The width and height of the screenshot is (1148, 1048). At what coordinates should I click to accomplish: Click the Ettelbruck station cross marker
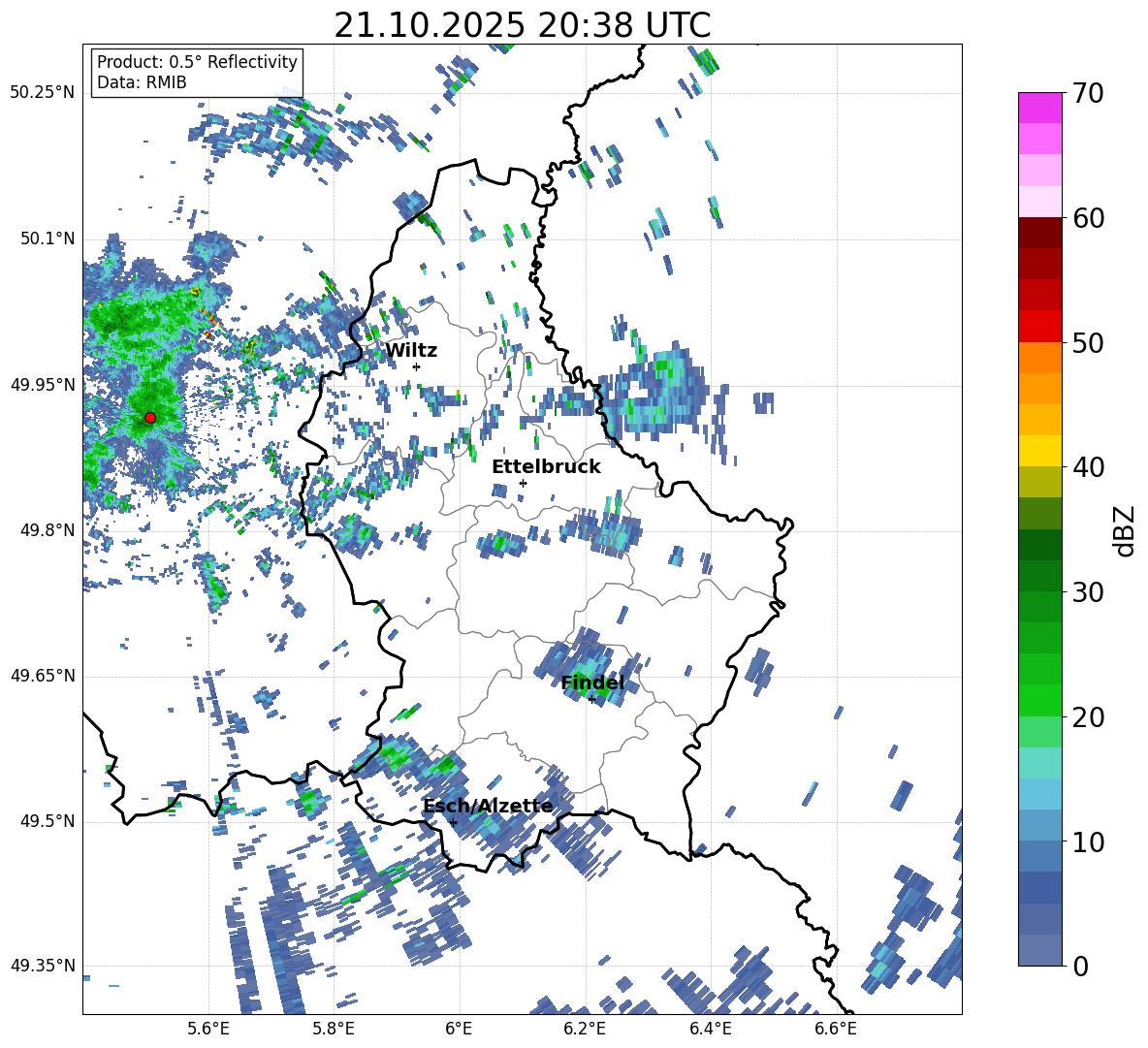point(523,483)
